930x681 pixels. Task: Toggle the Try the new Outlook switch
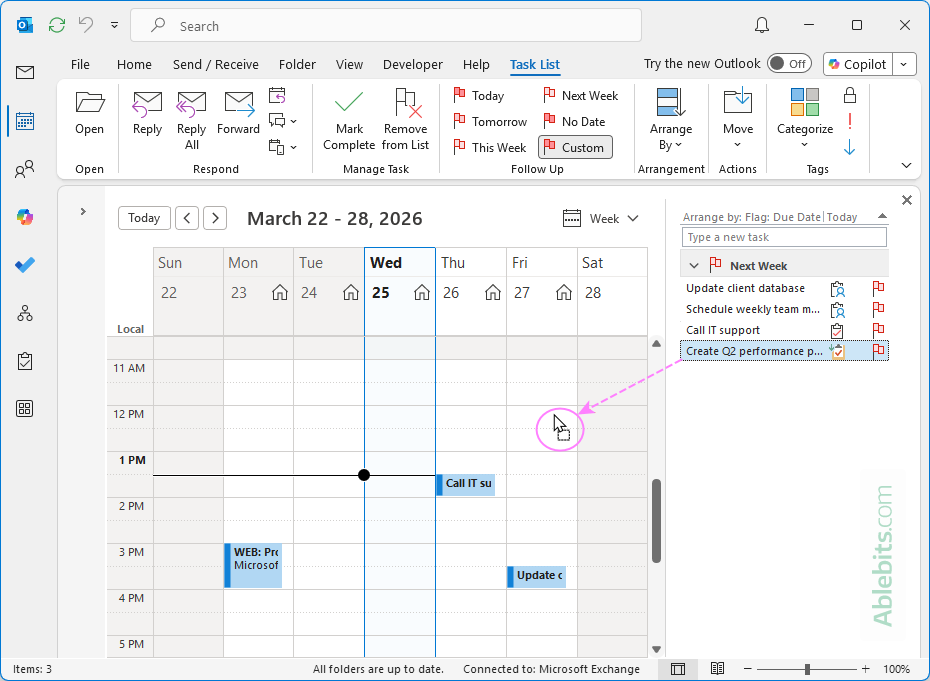[x=789, y=64]
